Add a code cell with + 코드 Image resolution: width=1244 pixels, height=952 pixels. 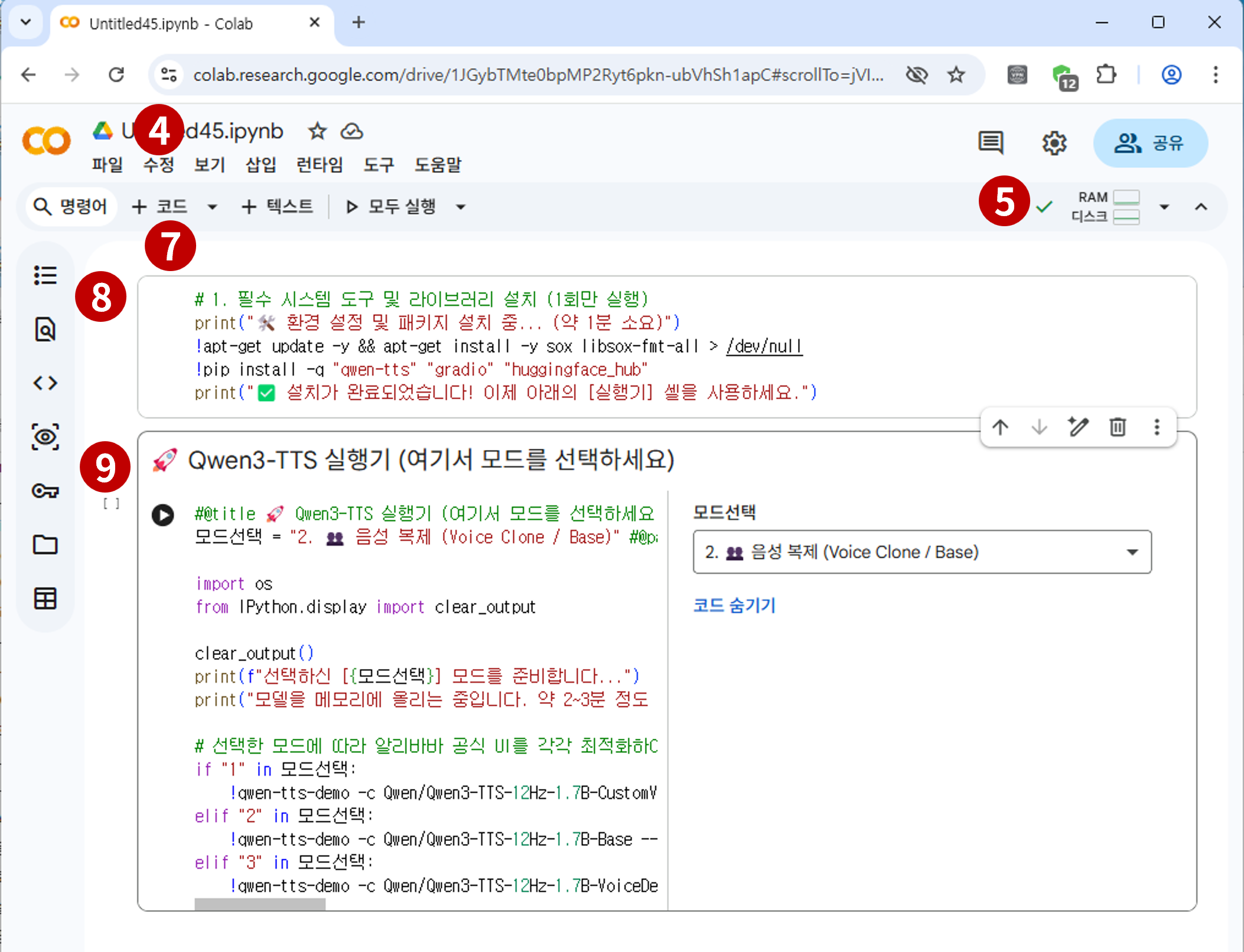159,206
